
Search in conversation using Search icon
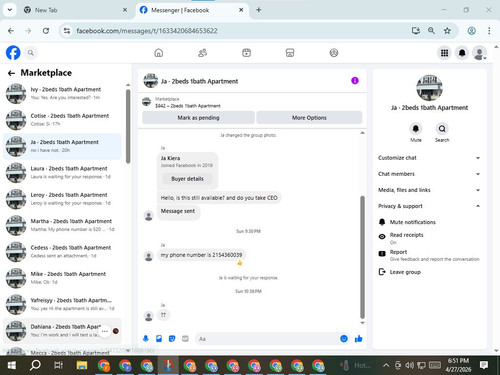pyautogui.click(x=442, y=129)
